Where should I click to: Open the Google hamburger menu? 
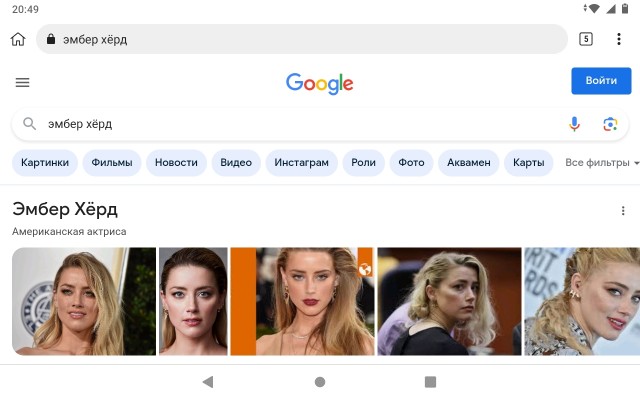click(x=22, y=82)
